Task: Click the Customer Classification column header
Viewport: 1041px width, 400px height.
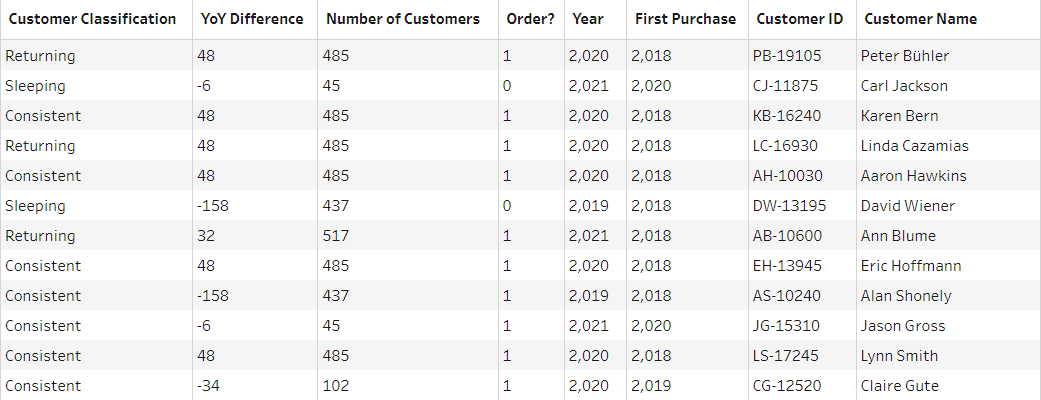Action: (93, 19)
